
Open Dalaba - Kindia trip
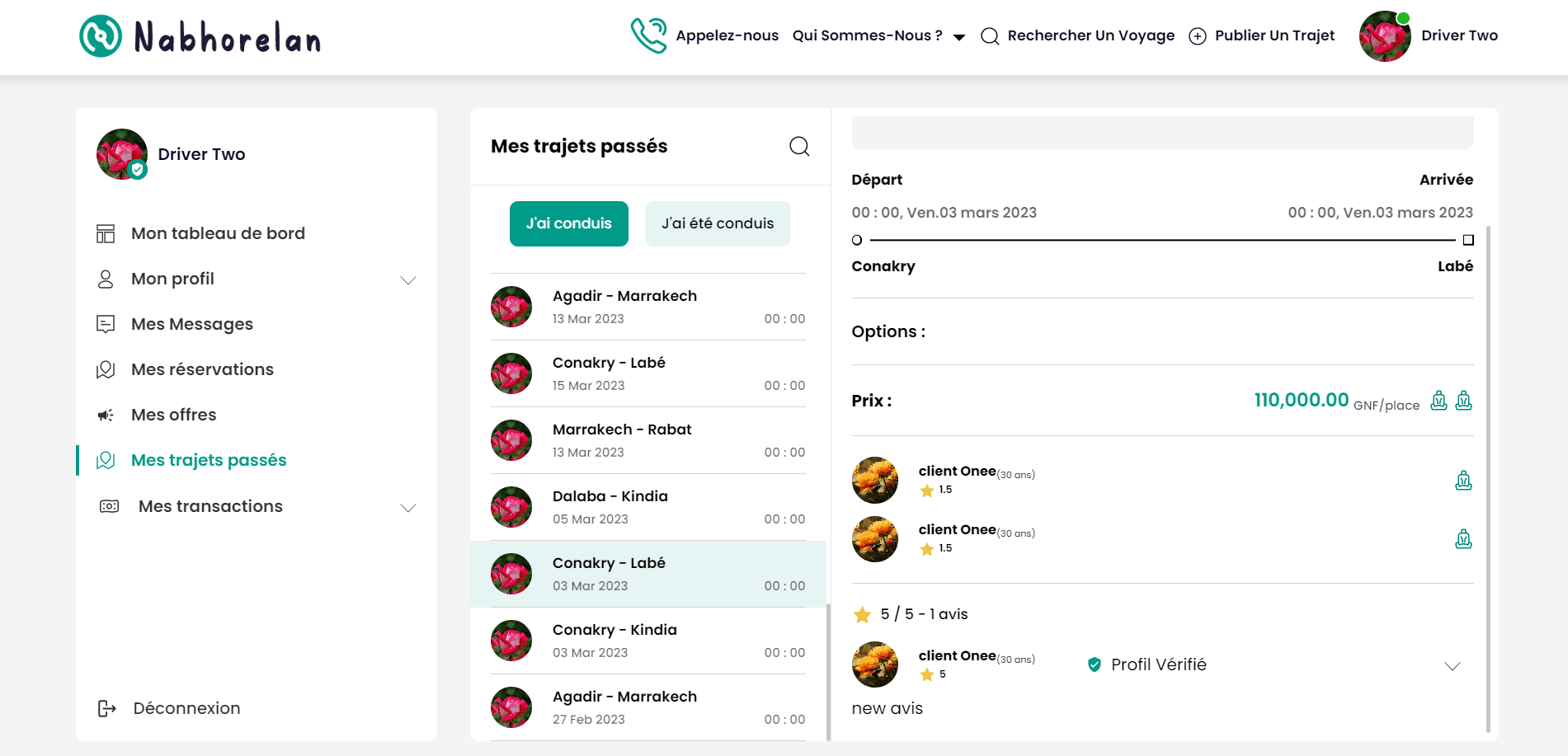(x=648, y=507)
